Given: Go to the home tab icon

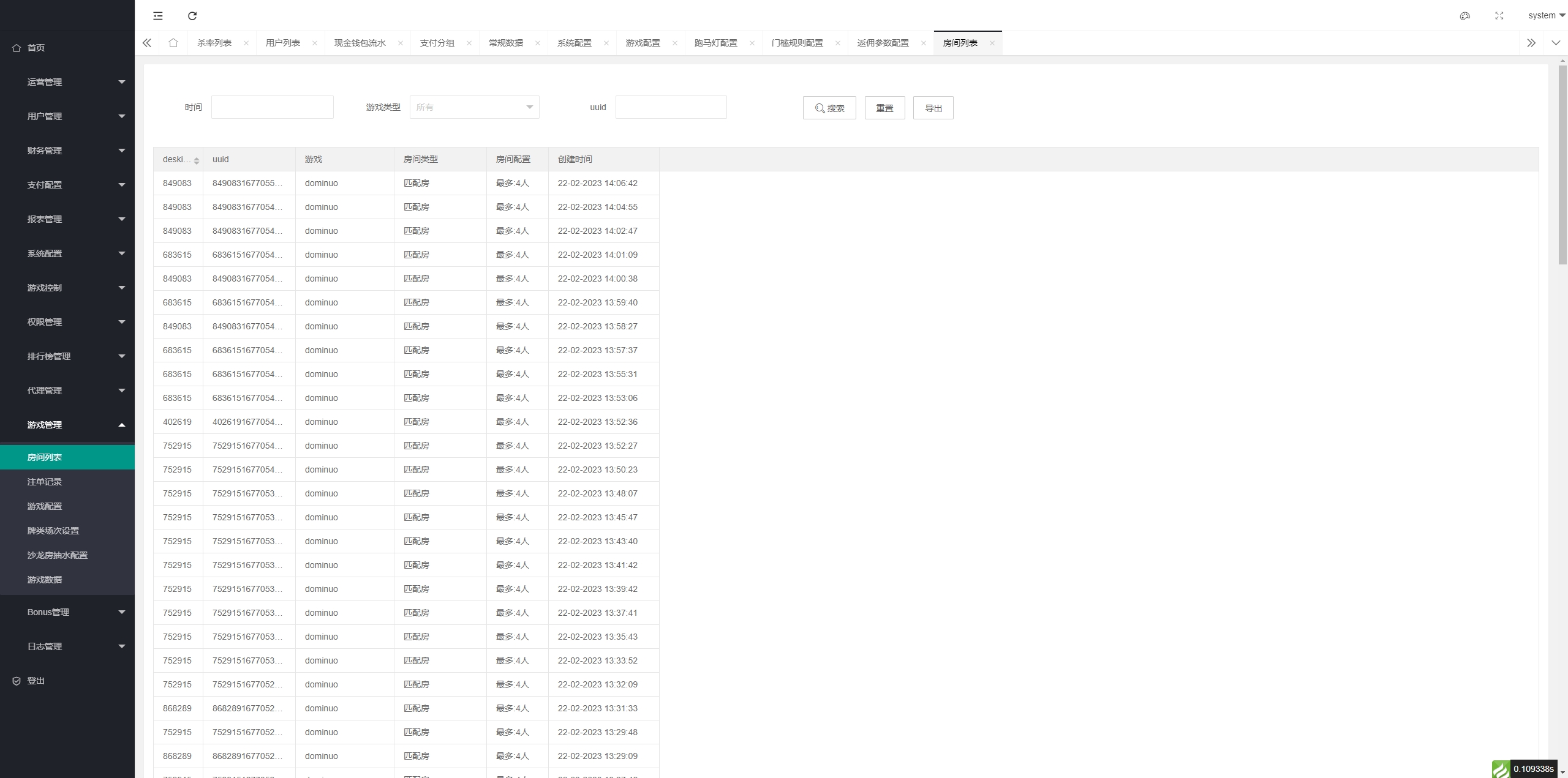Looking at the screenshot, I should point(173,43).
